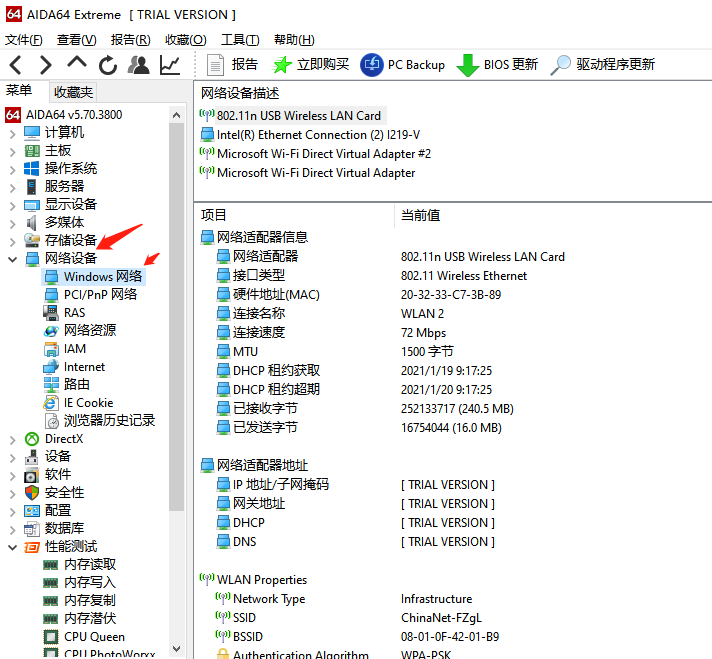The image size is (712, 659).
Task: Open the 工具(T) menu
Action: pos(240,40)
